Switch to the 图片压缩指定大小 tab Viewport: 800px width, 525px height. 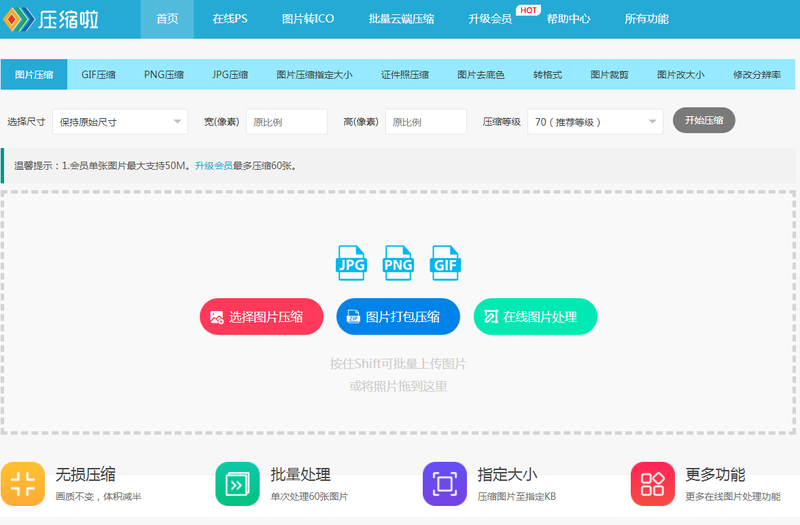(x=314, y=74)
